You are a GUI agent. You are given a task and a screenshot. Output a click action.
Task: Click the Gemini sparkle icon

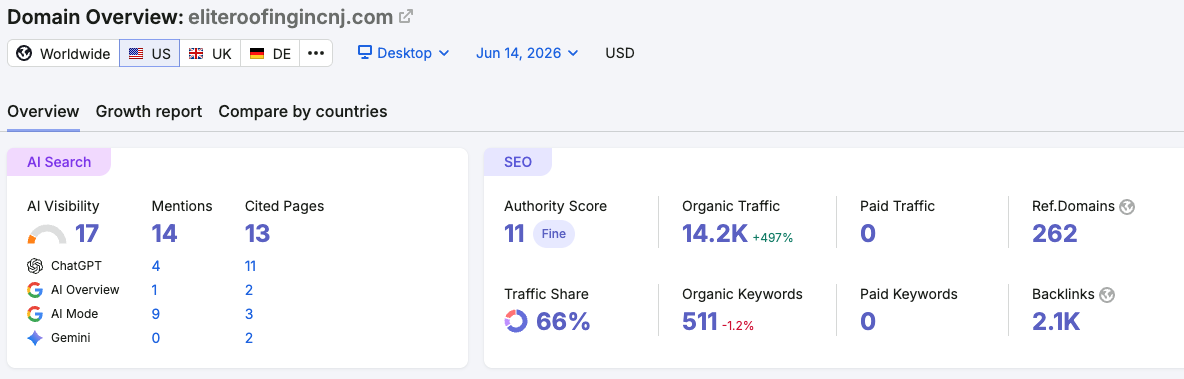(34, 338)
